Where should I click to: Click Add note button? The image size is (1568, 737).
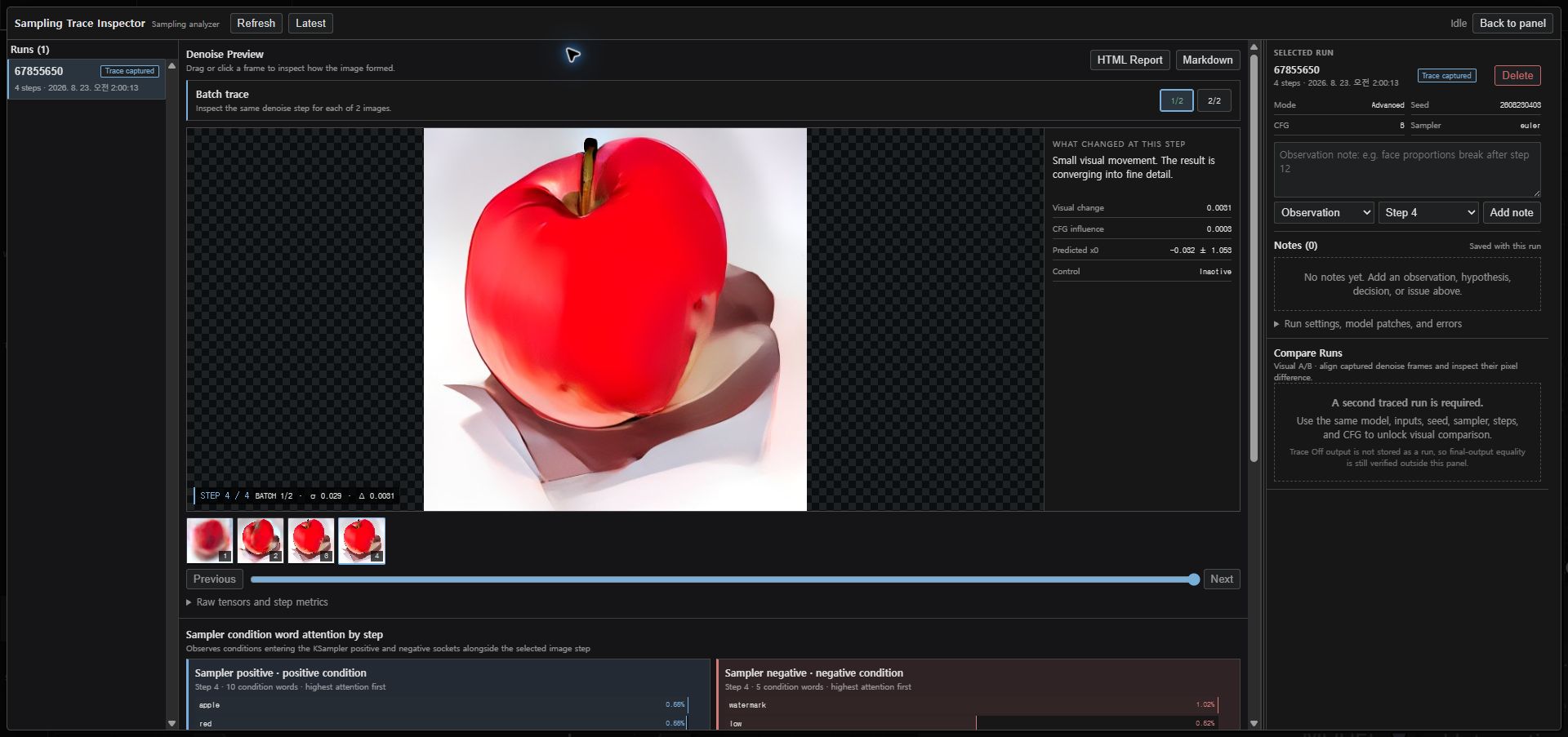click(1511, 213)
